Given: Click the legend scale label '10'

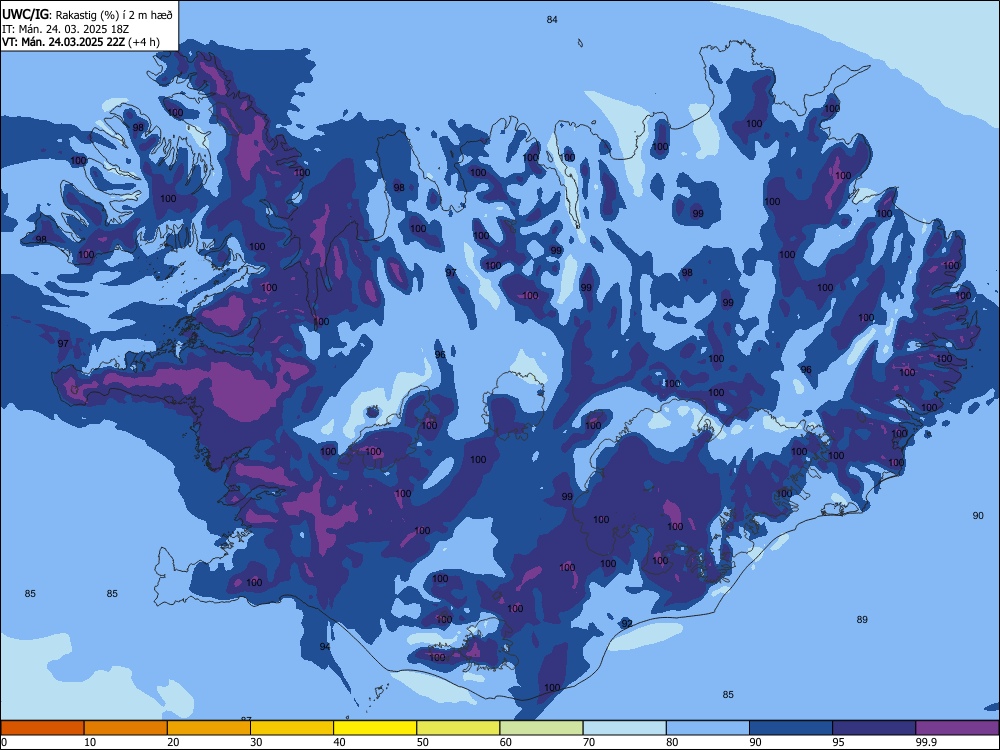Looking at the screenshot, I should click(90, 742).
